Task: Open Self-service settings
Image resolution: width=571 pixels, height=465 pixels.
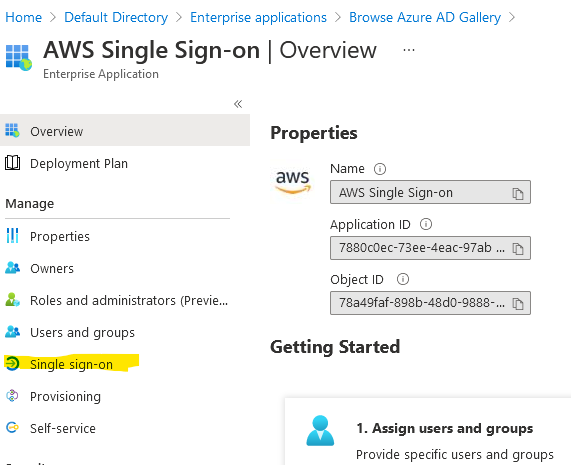Action: click(x=63, y=429)
